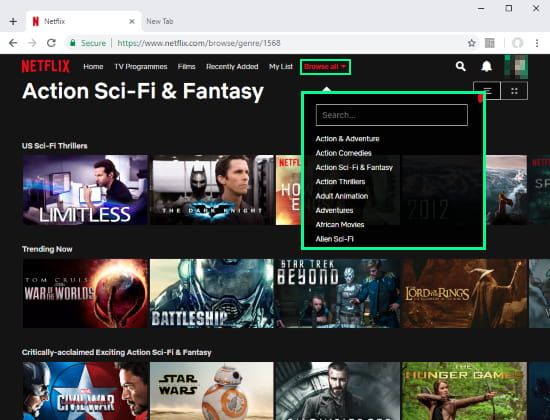Open TV Programmes section
This screenshot has height=420, width=550.
tap(141, 67)
